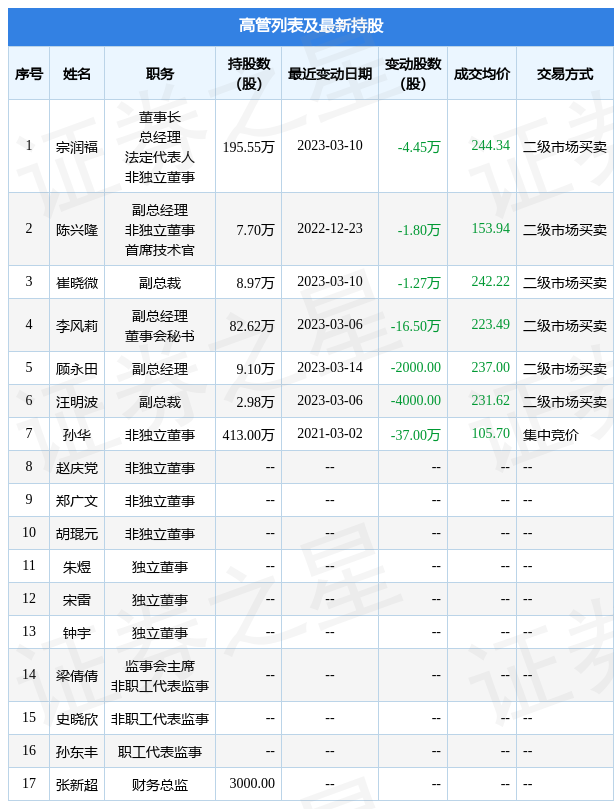
Task: Select the name 赵庆党
Action: [x=77, y=467]
